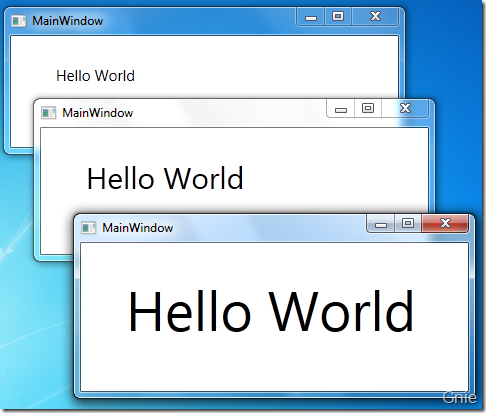486x413 pixels.
Task: Minimize the frontmost window with largest Hello World
Action: (381, 224)
